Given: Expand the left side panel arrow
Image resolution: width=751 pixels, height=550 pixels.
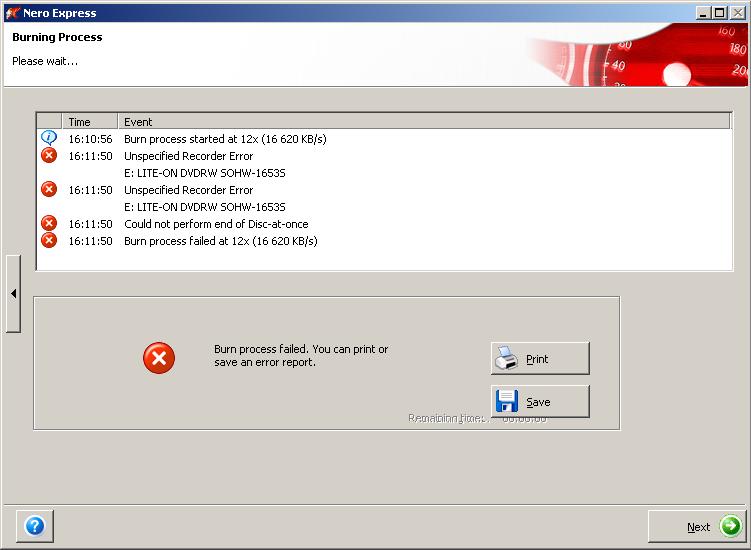Looking at the screenshot, I should click(x=13, y=293).
